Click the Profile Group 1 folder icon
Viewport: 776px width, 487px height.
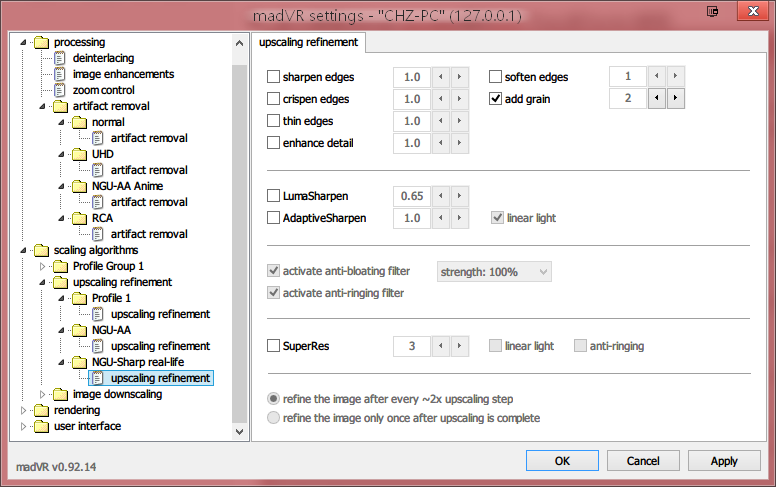(60, 267)
